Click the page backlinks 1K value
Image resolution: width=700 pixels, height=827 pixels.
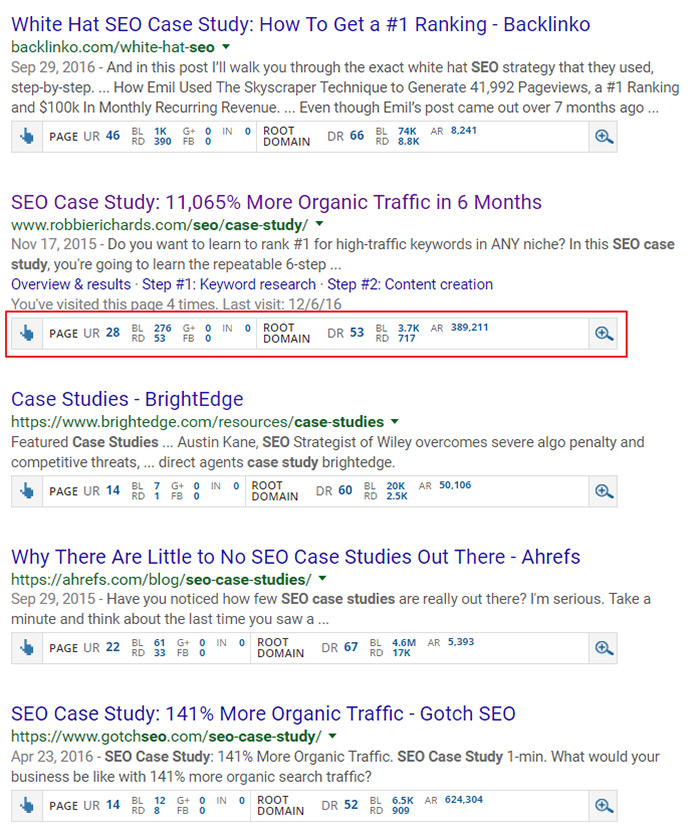(x=160, y=131)
